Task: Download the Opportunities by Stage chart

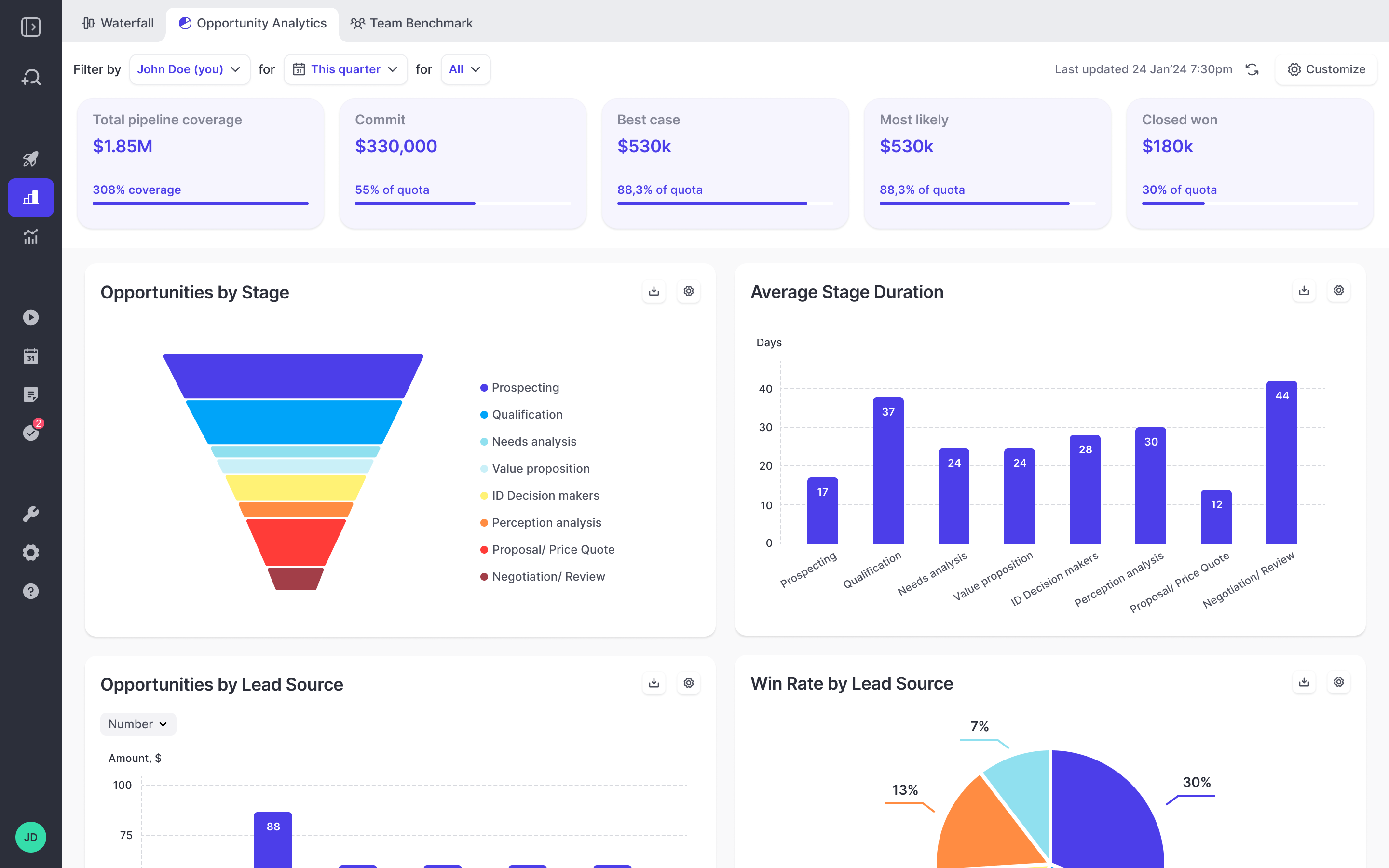Action: click(x=654, y=291)
